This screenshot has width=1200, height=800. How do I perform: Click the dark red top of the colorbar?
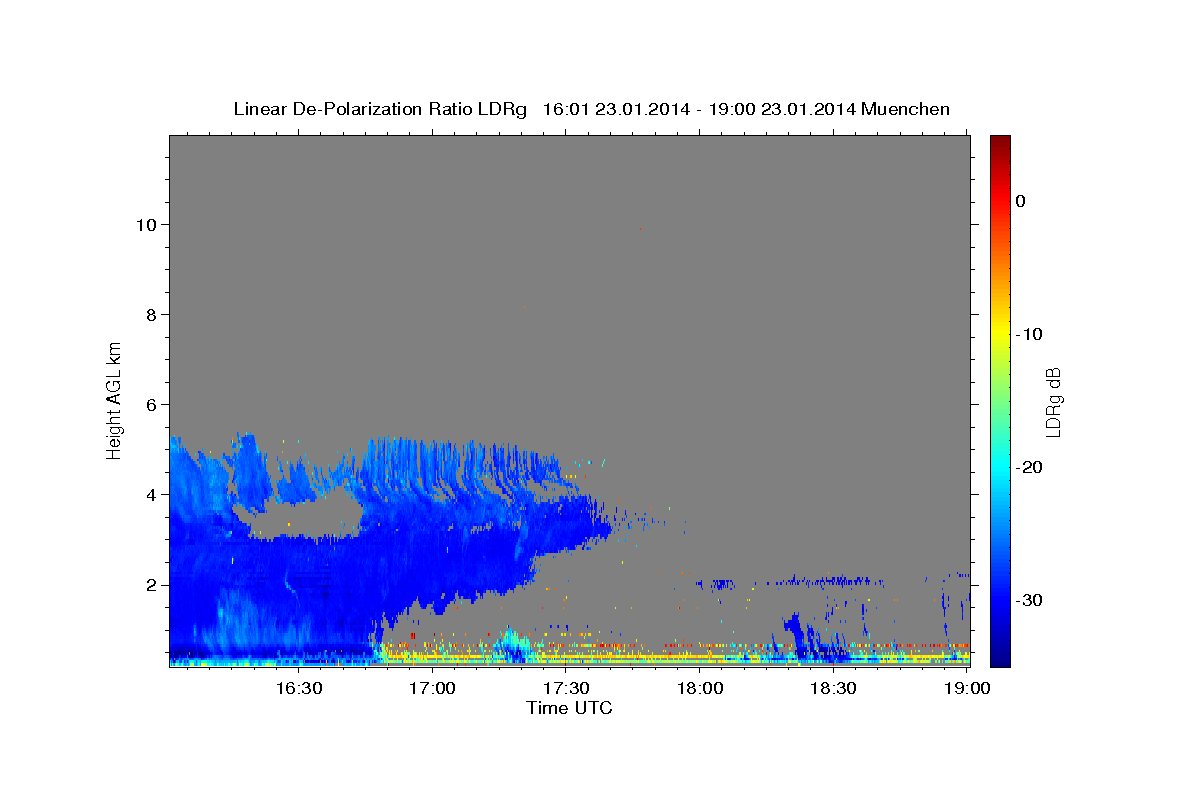click(x=1000, y=145)
